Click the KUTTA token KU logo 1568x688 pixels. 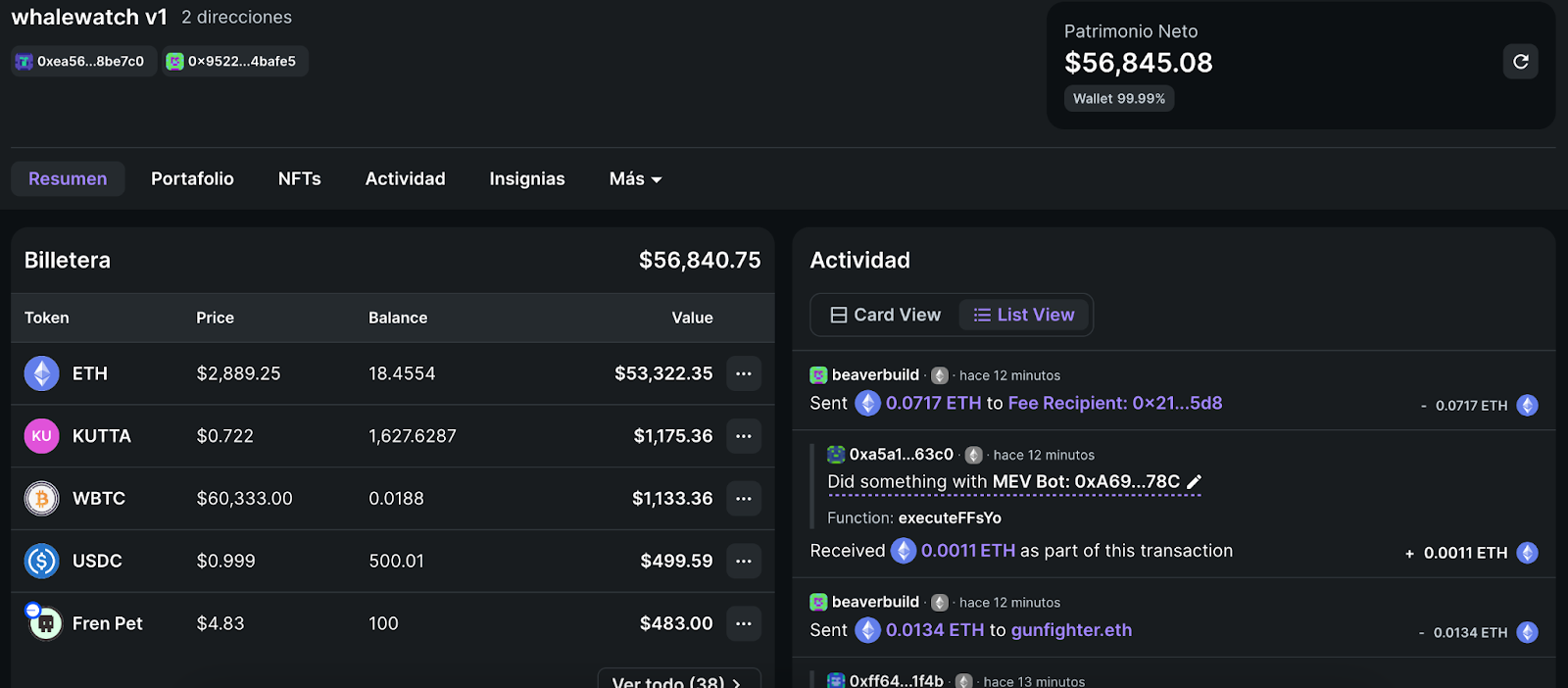click(41, 436)
